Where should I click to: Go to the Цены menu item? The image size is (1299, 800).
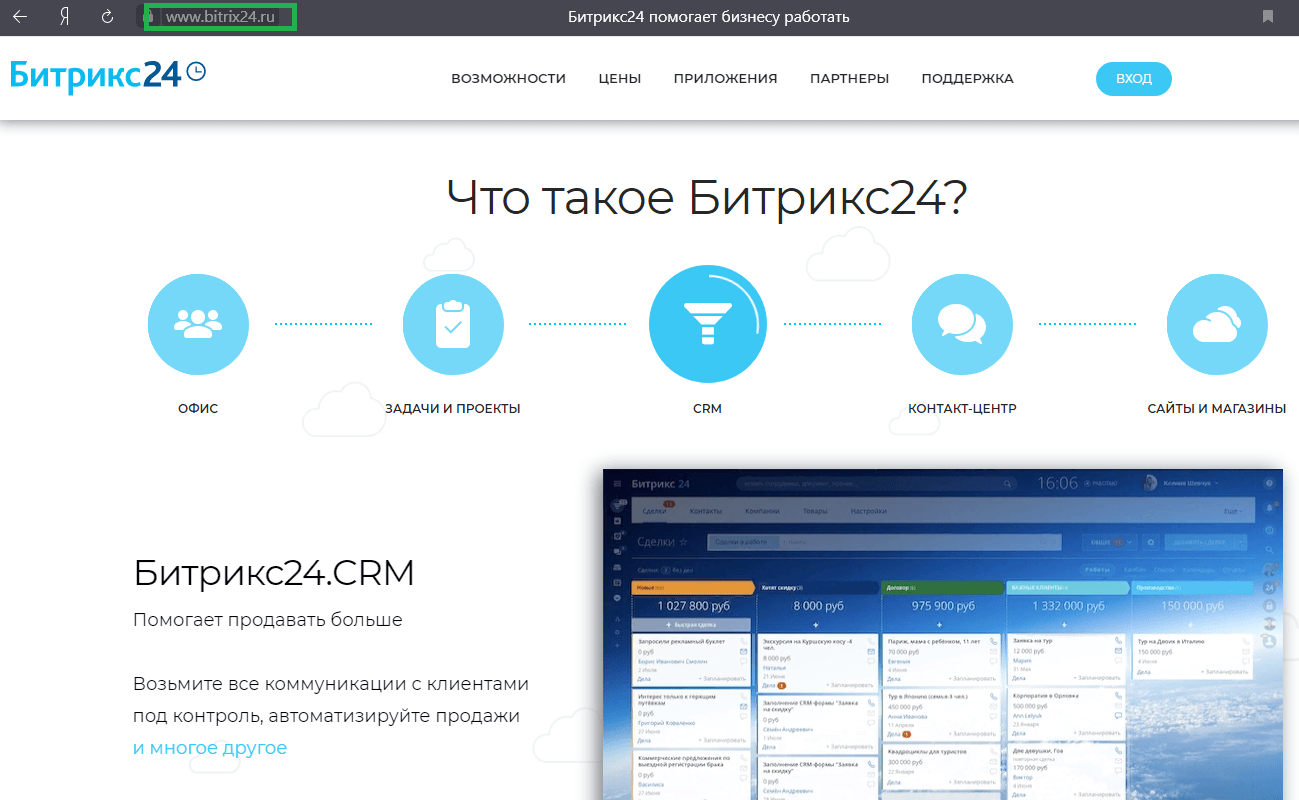coord(619,79)
